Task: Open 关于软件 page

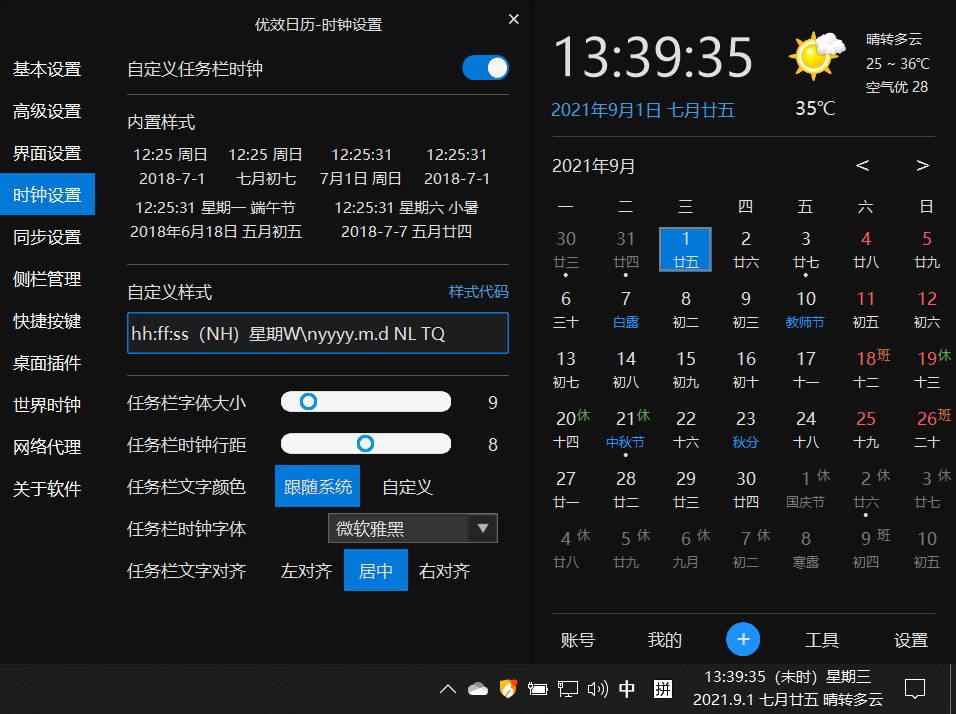Action: coord(47,488)
